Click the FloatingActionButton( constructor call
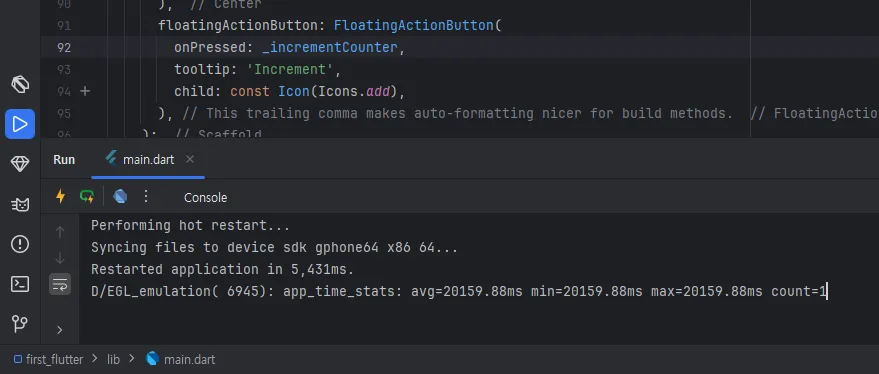Screen dimensions: 879x374 click(417, 26)
